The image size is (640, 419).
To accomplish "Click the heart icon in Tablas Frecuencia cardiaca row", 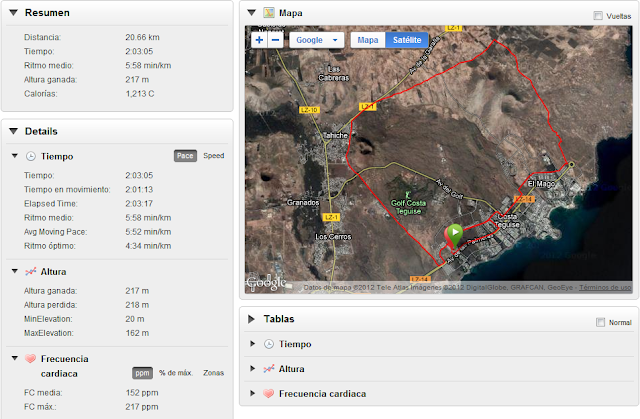I will pyautogui.click(x=269, y=394).
